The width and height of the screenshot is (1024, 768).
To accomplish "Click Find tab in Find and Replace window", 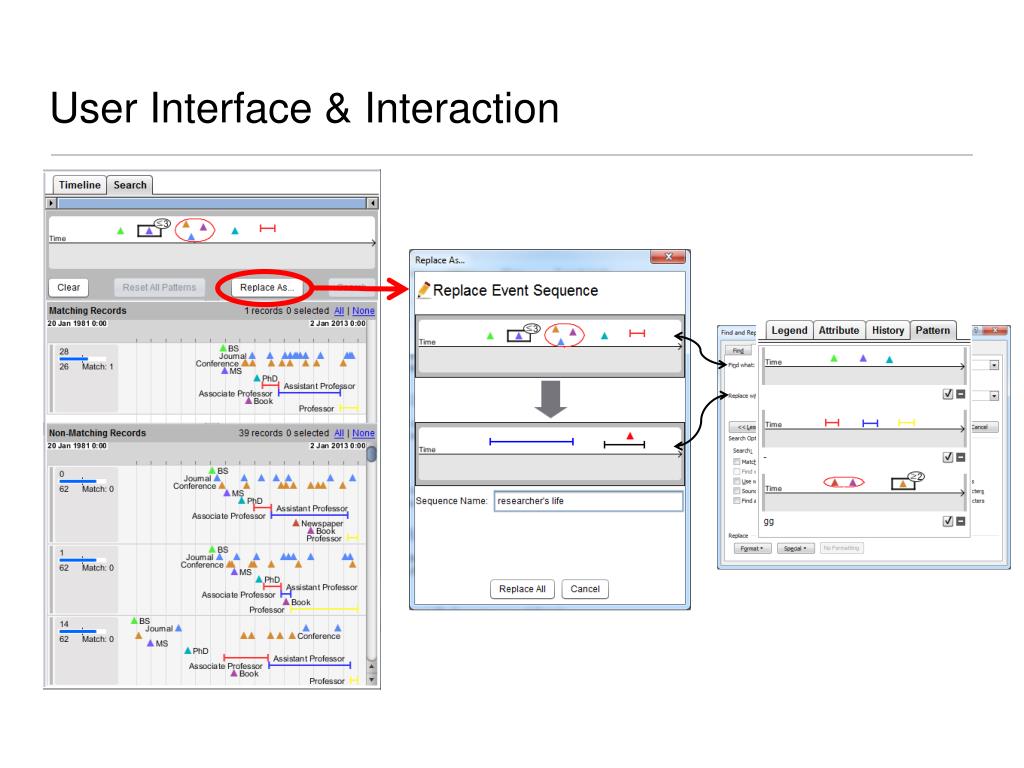I will click(x=738, y=350).
